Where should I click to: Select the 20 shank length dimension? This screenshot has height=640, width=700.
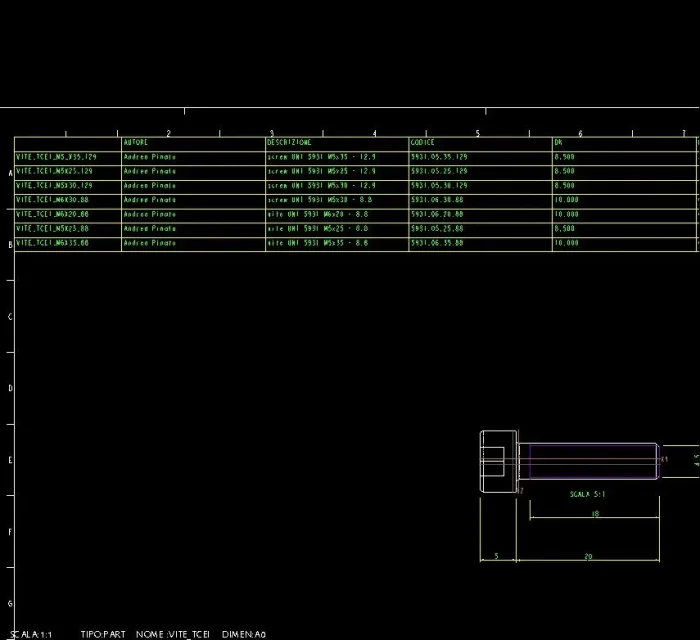tap(588, 557)
